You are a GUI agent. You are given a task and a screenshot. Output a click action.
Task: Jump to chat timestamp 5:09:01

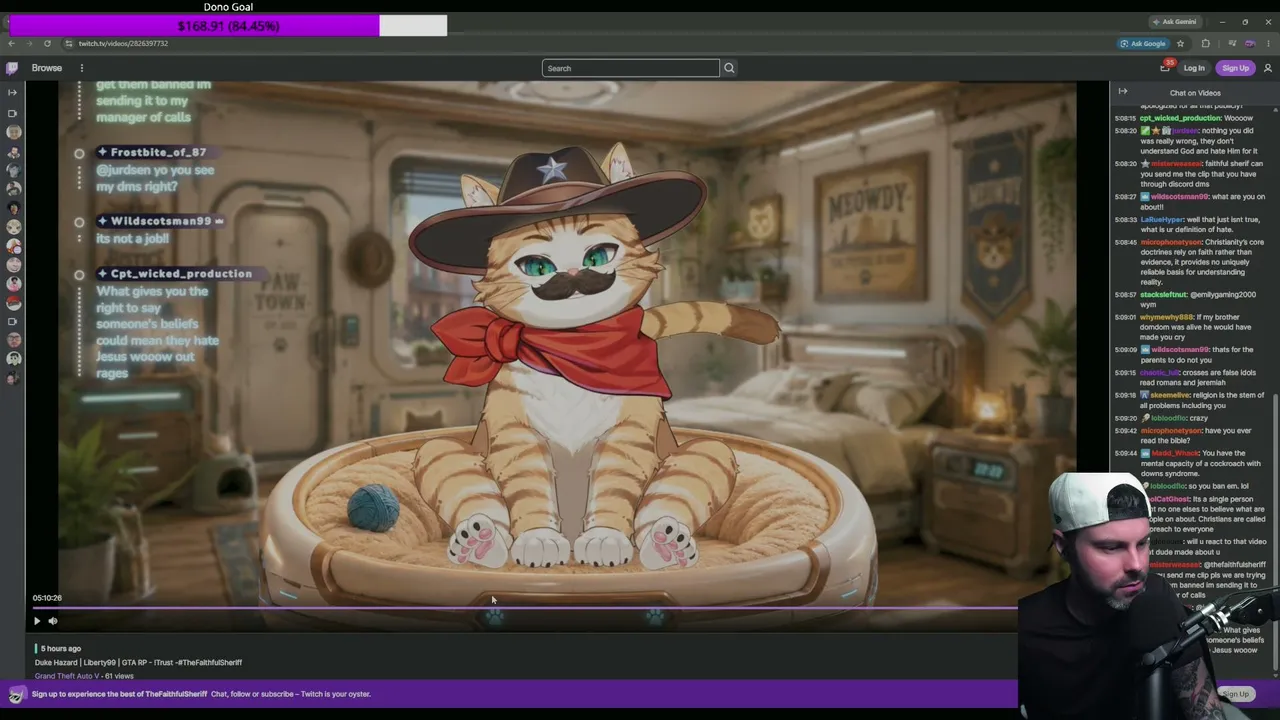(1125, 317)
